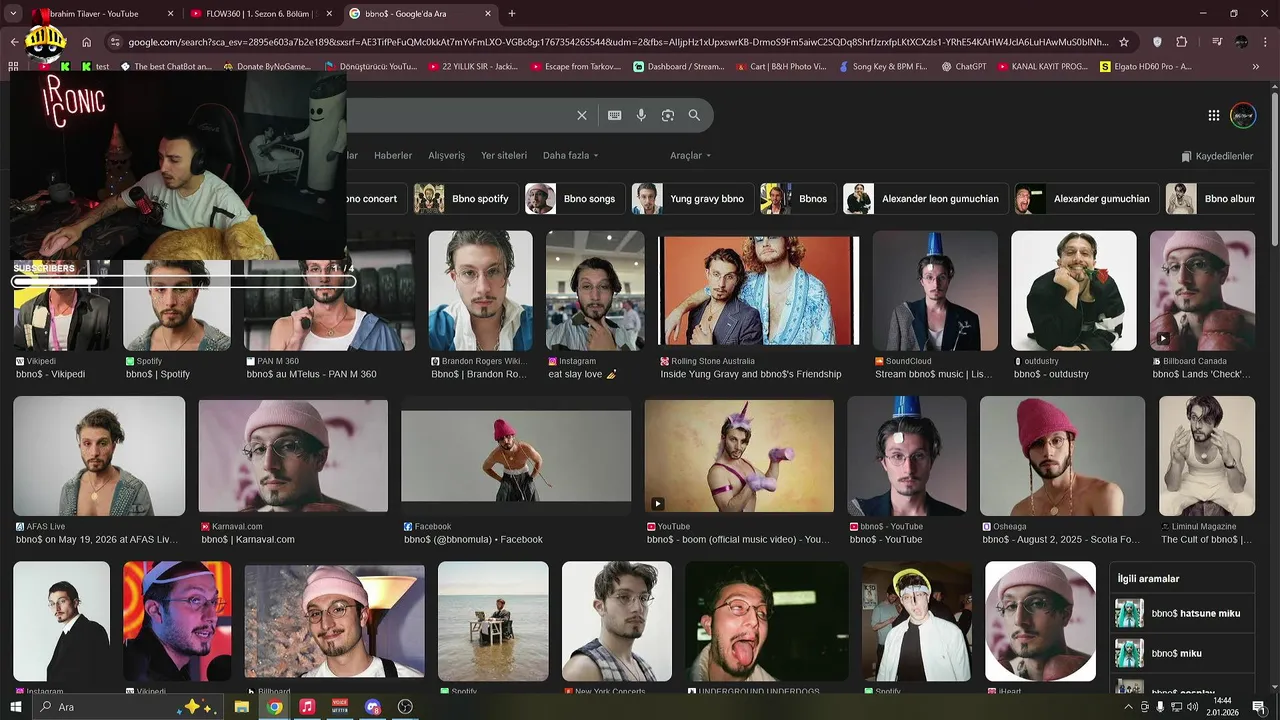Open Chrome media controls icon
The image size is (1280, 720).
pos(1217,42)
